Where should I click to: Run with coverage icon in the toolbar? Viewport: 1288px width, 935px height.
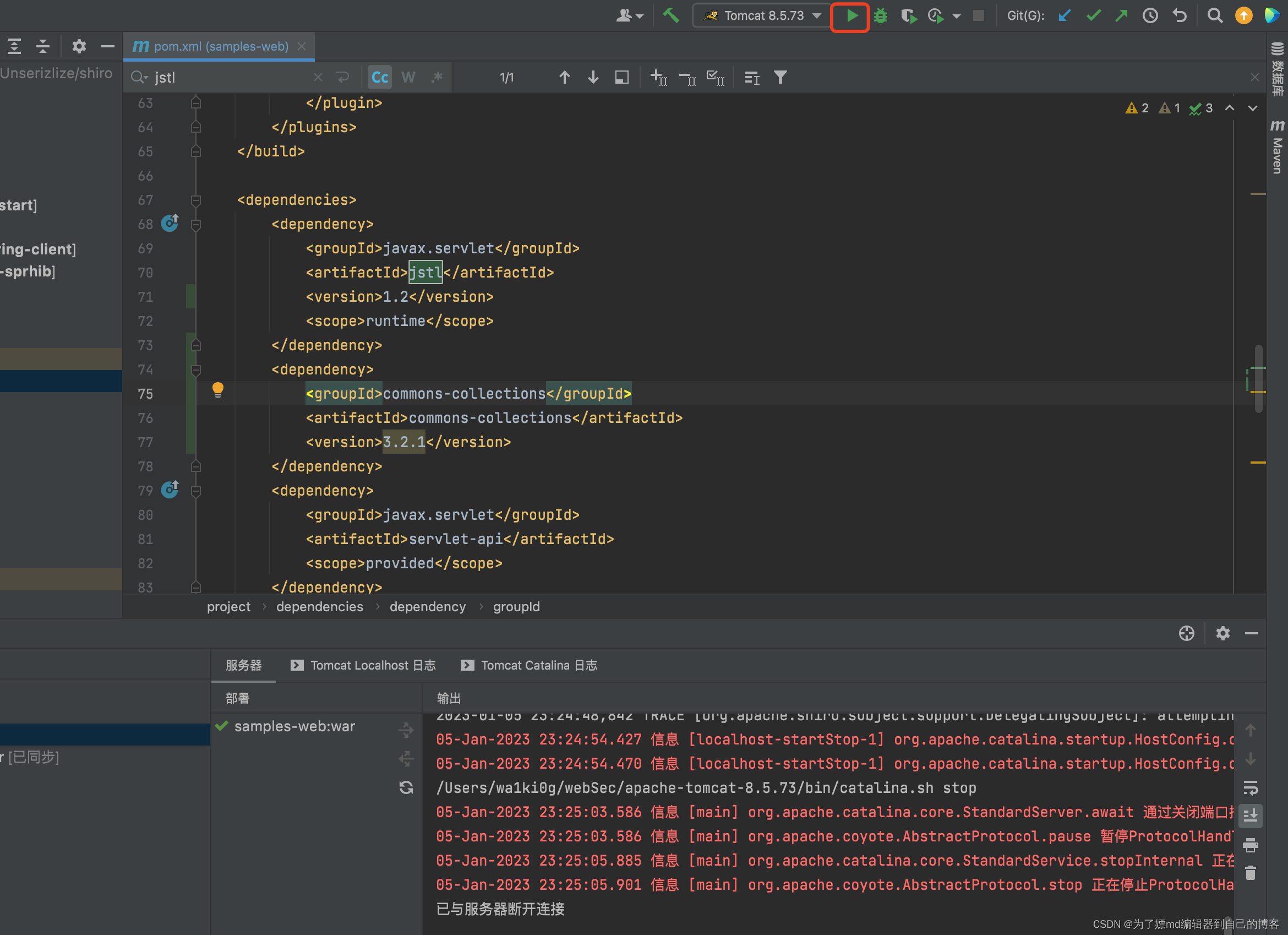(909, 16)
